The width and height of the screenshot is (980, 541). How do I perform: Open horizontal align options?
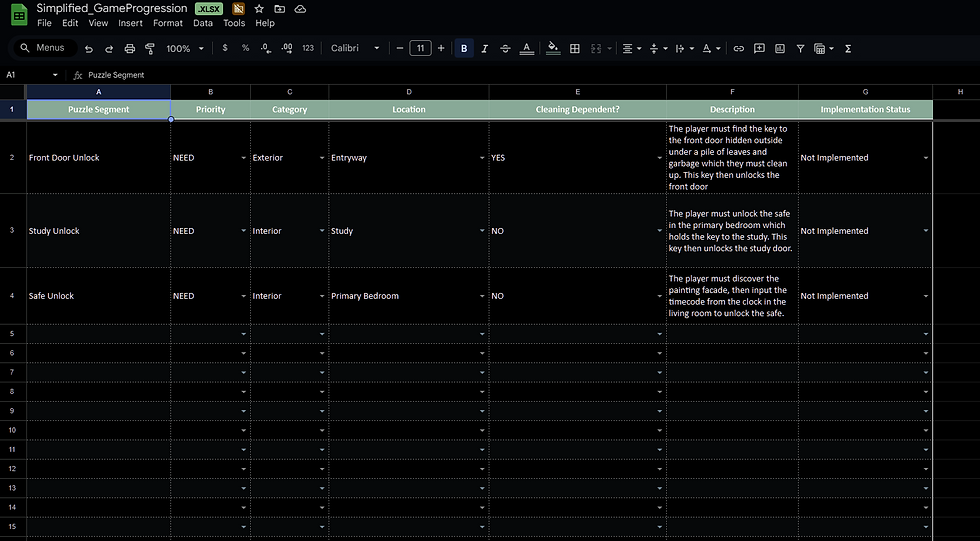coord(632,48)
